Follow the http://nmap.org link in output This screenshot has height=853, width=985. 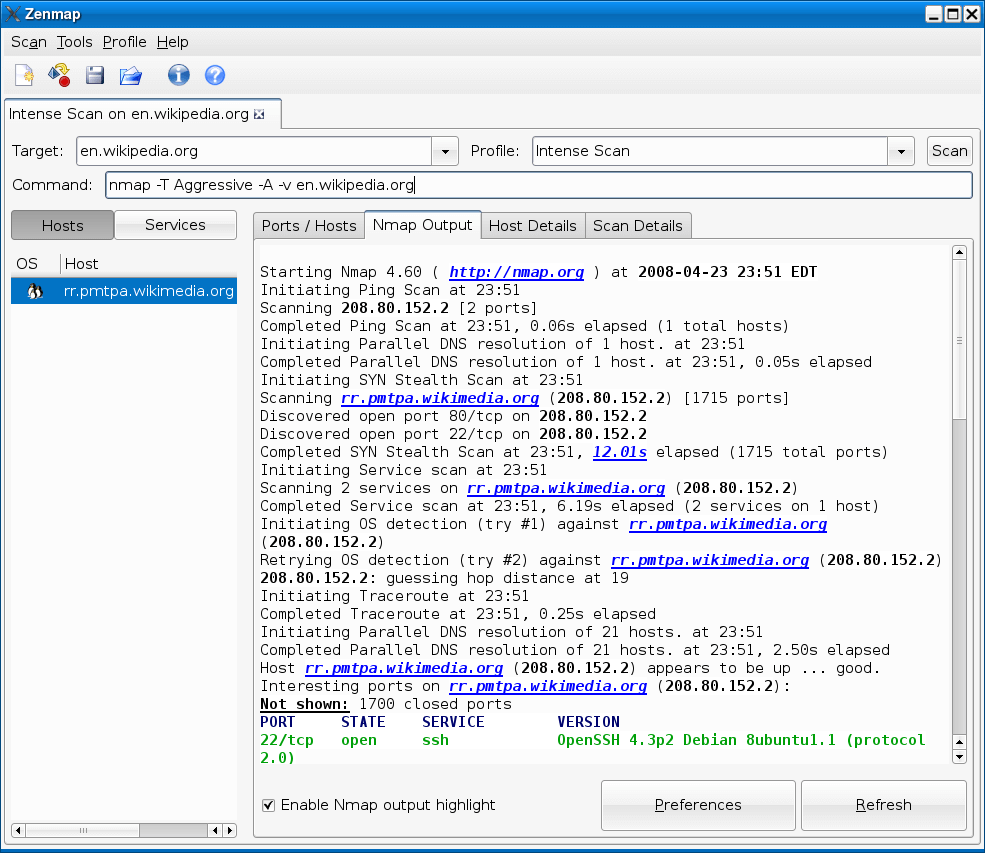pyautogui.click(x=516, y=272)
